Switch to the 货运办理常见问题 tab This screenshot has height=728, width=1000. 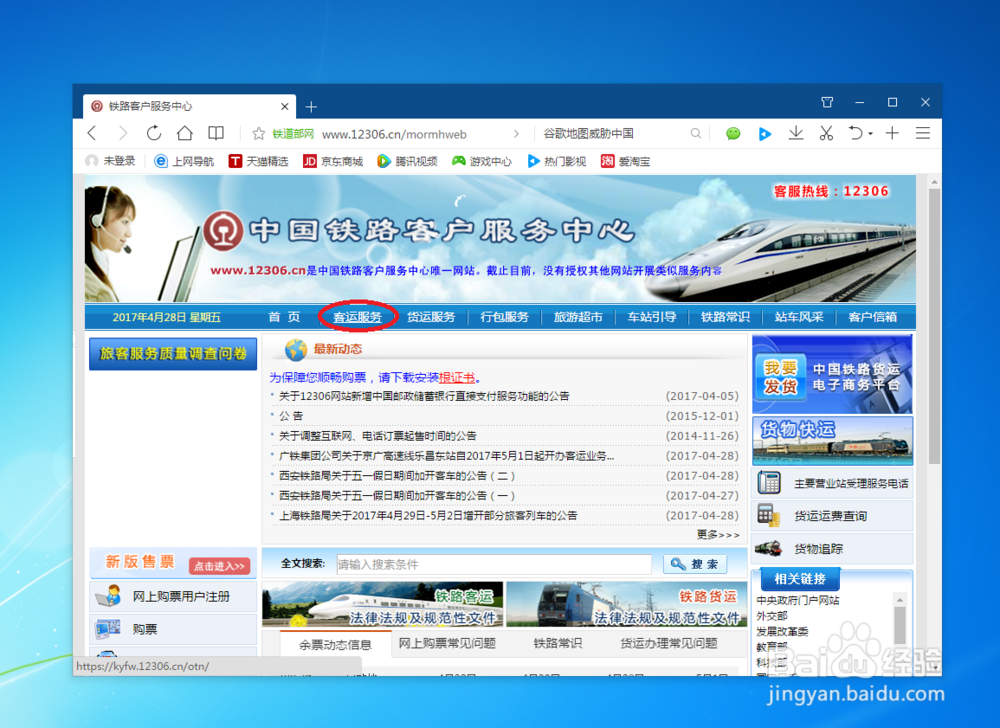click(x=669, y=643)
